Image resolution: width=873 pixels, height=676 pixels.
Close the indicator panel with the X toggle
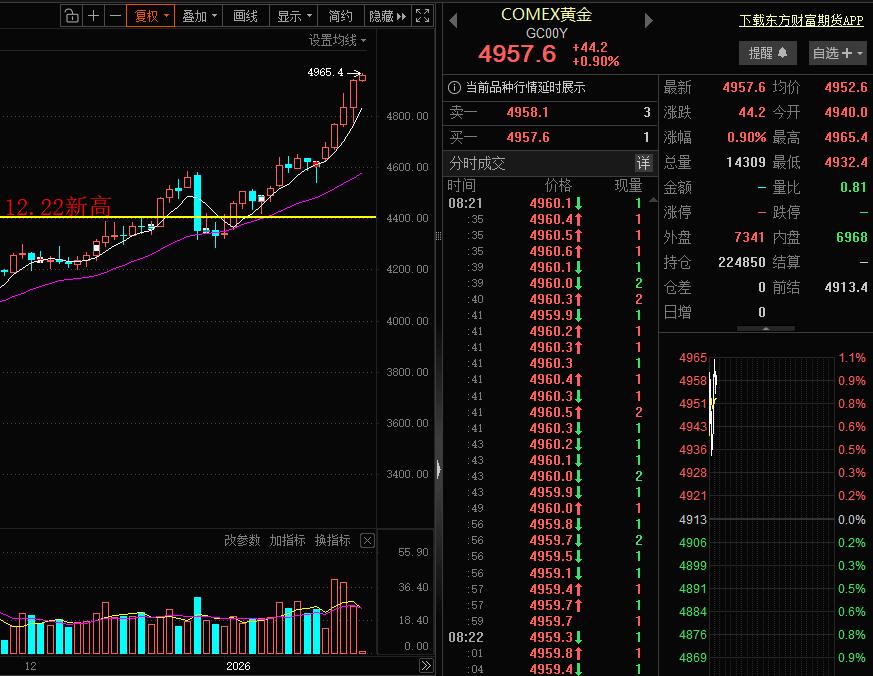tap(367, 540)
